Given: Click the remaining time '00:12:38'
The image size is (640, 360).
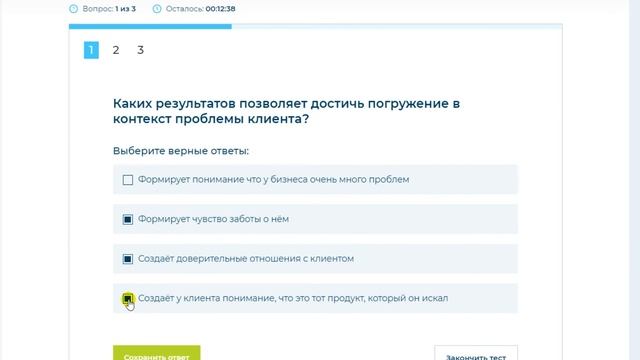Looking at the screenshot, I should point(220,9).
